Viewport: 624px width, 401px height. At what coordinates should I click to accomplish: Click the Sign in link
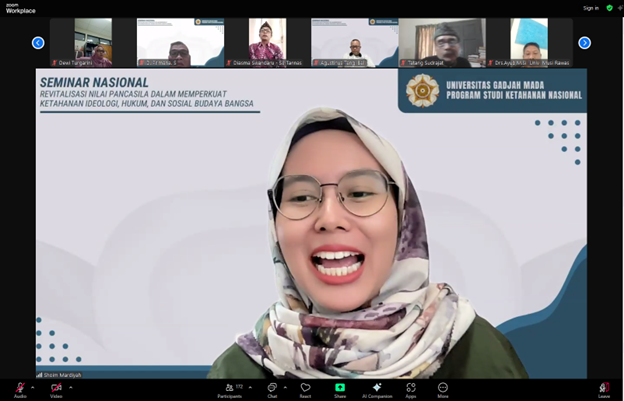[590, 8]
